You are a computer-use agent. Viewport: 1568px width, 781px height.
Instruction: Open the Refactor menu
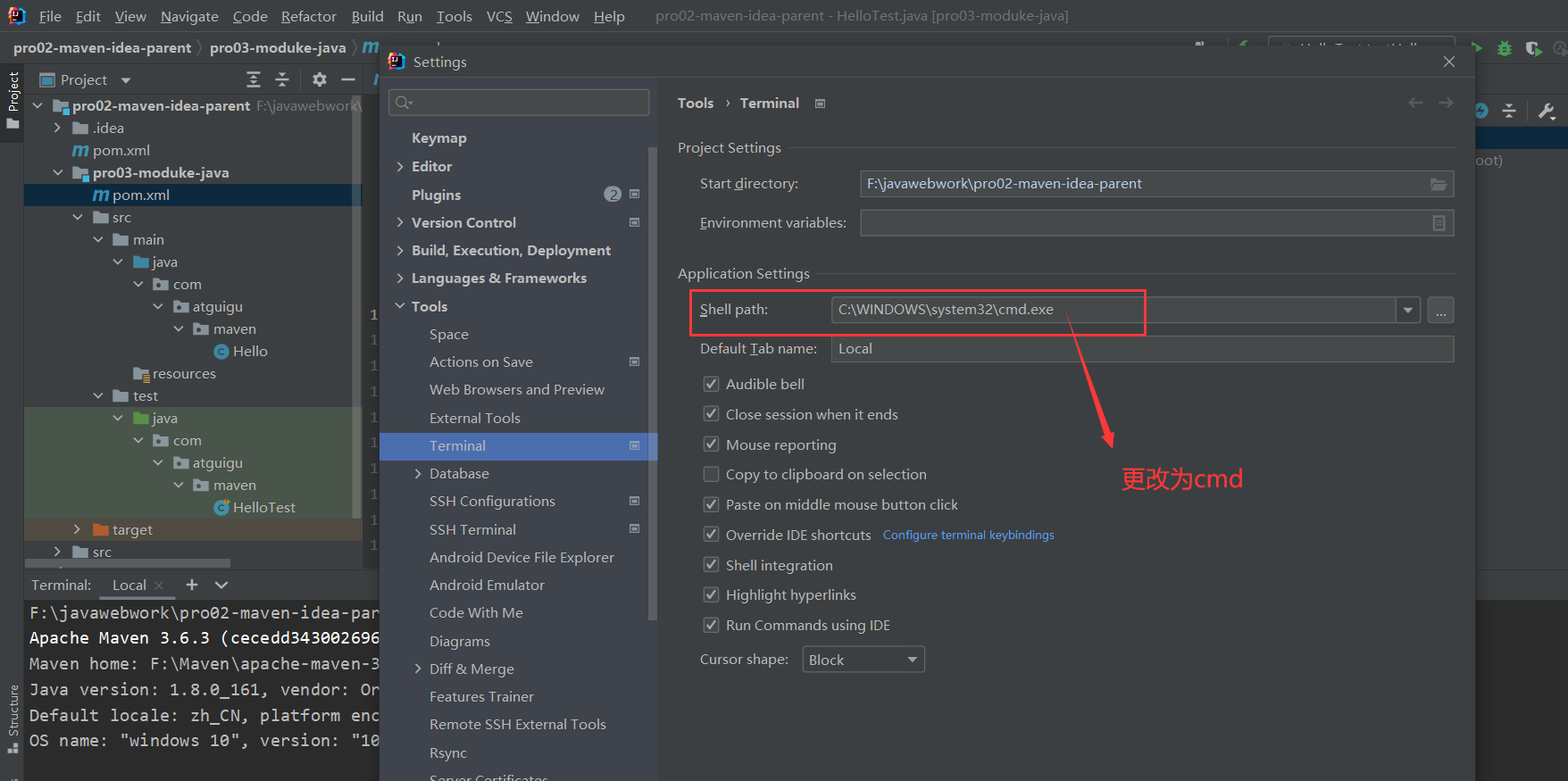[x=308, y=16]
